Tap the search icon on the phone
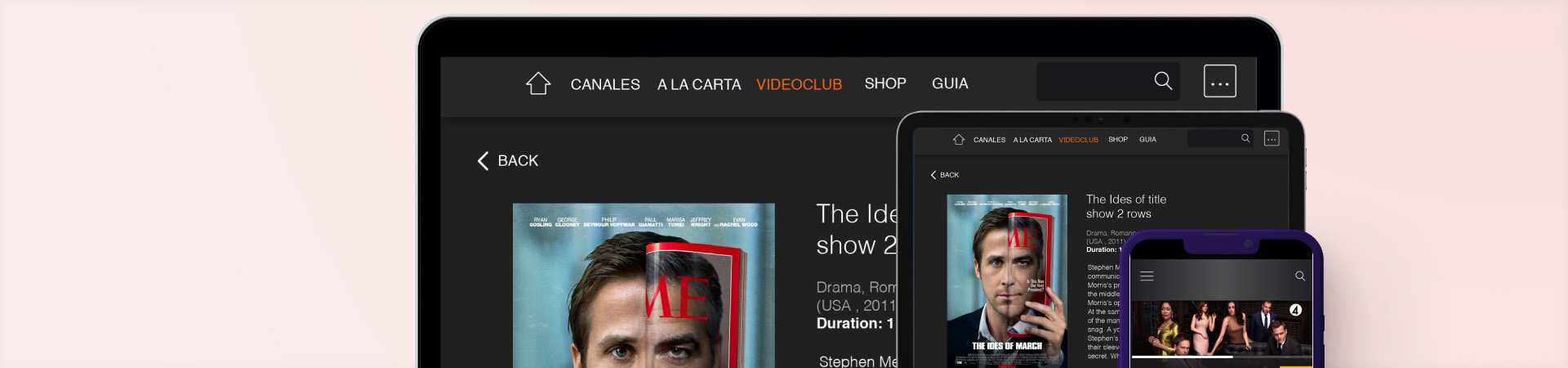The width and height of the screenshot is (1568, 368). (1300, 276)
